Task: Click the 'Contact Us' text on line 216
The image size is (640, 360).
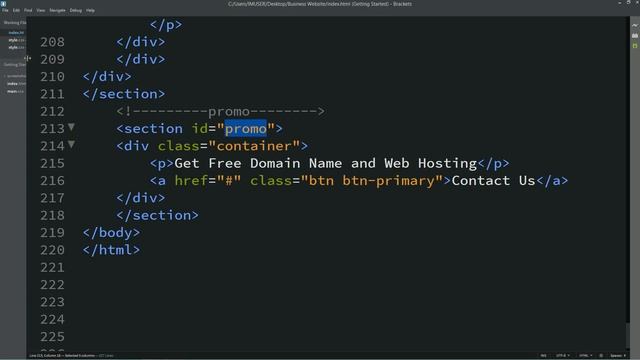Action: pyautogui.click(x=493, y=180)
